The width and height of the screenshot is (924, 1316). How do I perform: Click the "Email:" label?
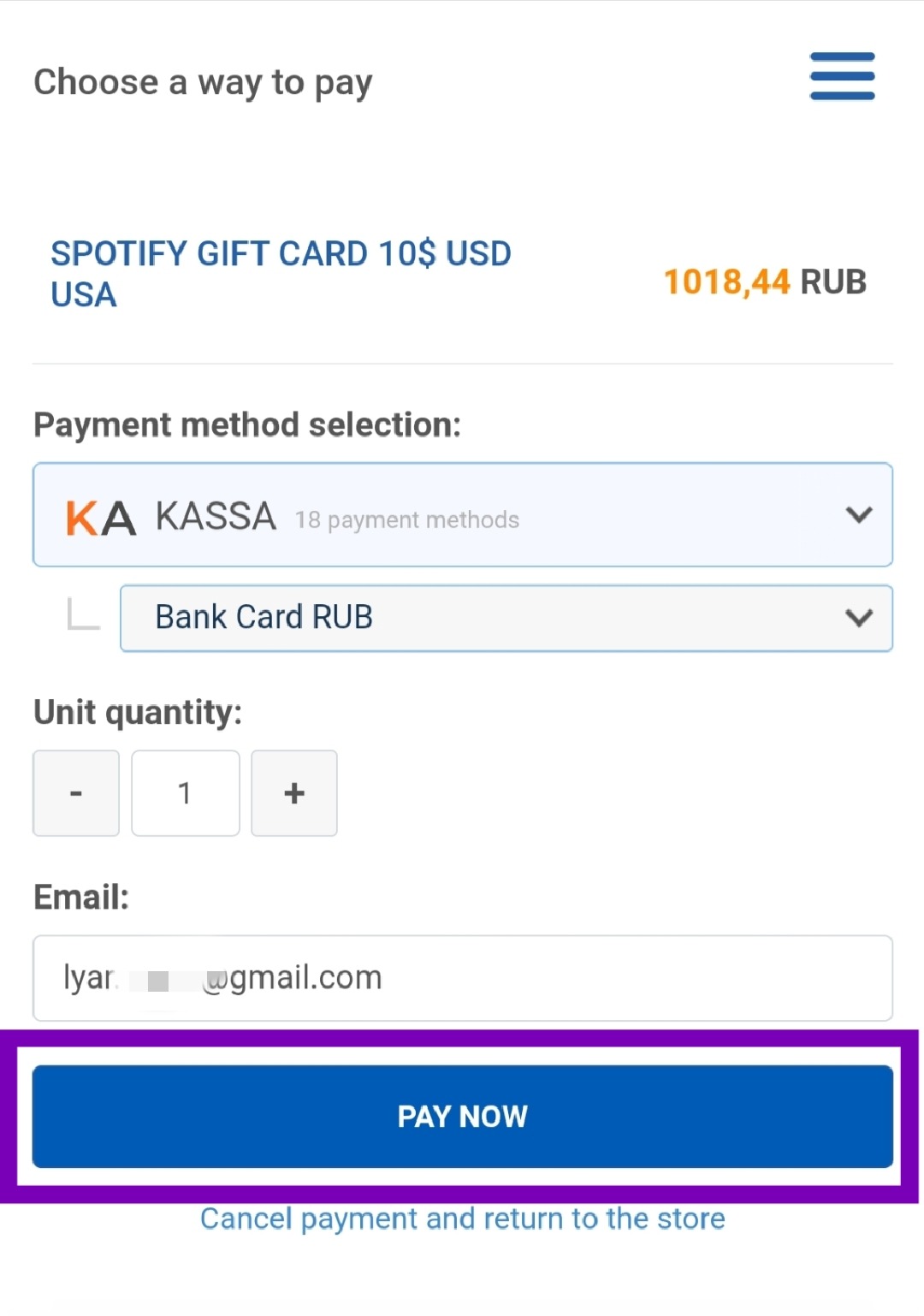pos(81,898)
